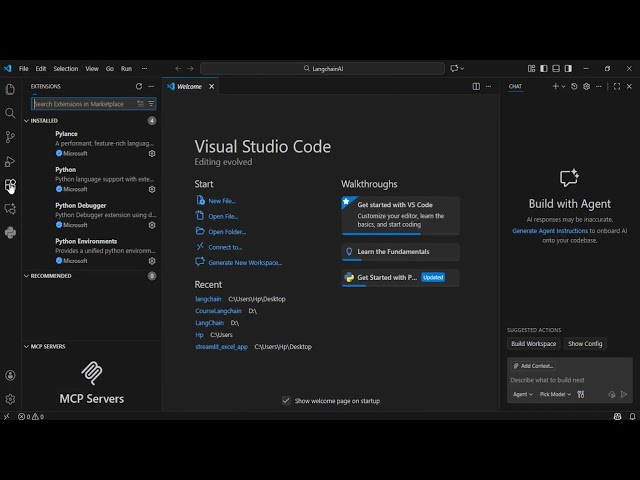640x480 pixels.
Task: Open notifications bell in status bar
Action: coord(632,416)
